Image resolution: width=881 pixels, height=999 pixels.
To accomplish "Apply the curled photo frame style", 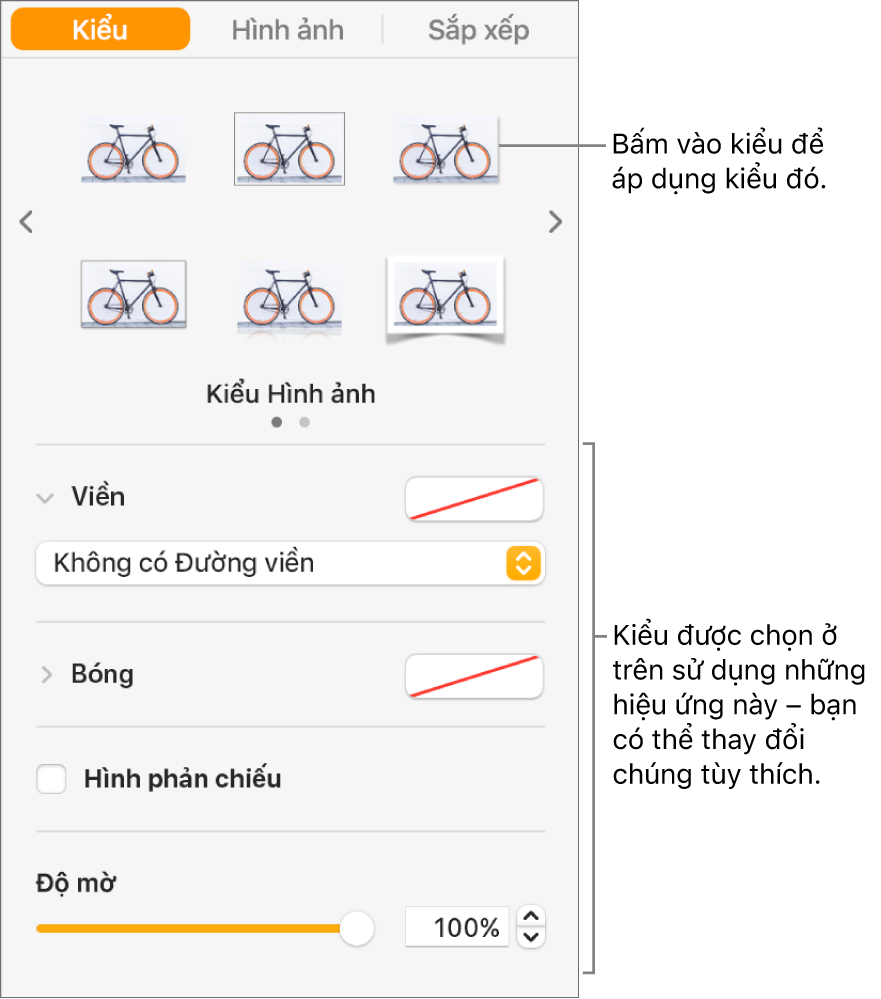I will (x=445, y=299).
